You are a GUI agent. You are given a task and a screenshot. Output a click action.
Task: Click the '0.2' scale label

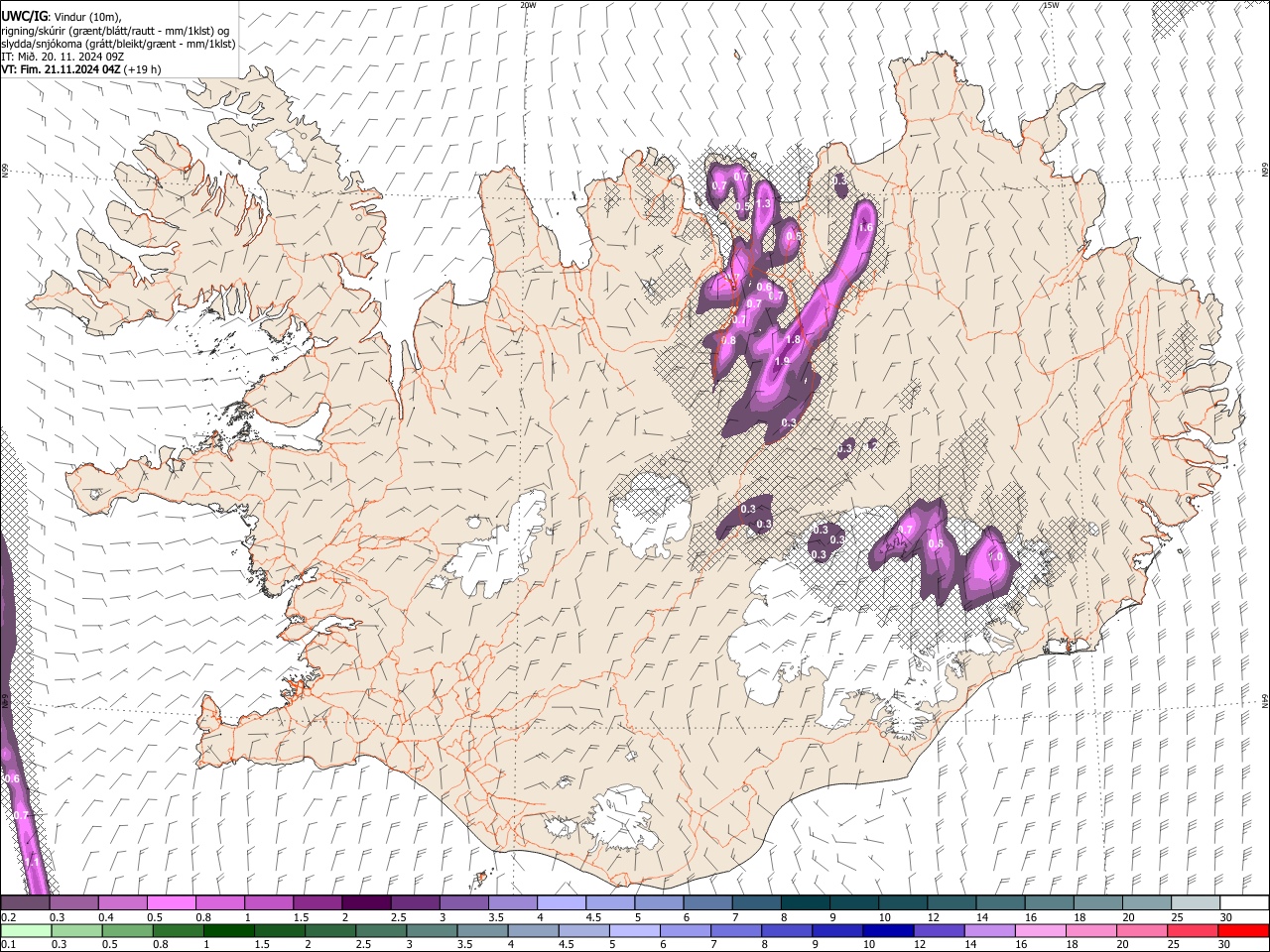pos(7,917)
